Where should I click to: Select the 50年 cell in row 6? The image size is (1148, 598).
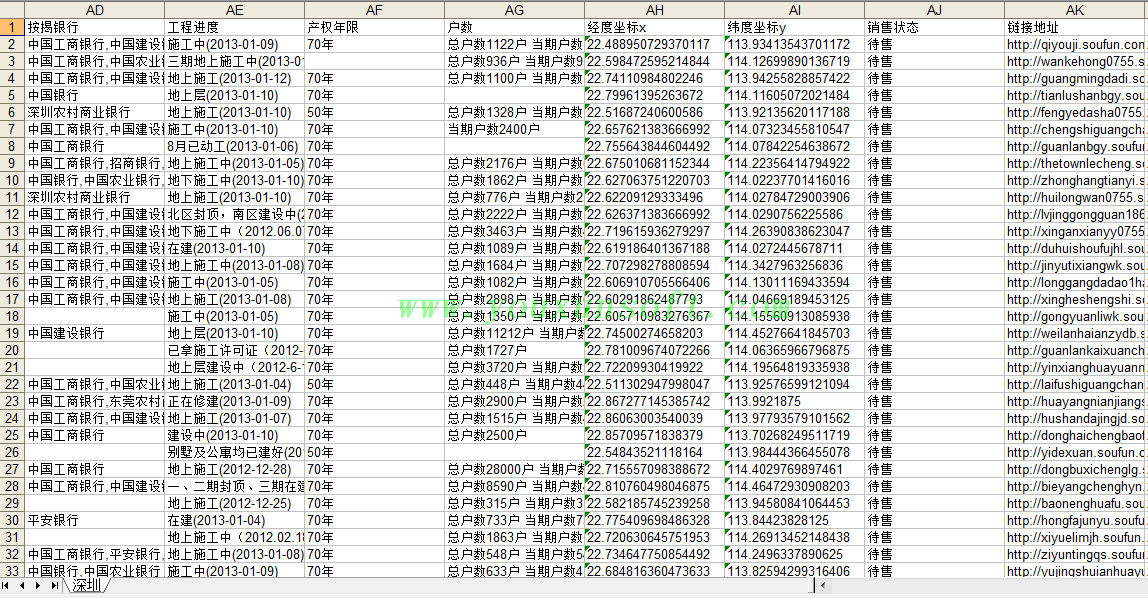click(374, 112)
